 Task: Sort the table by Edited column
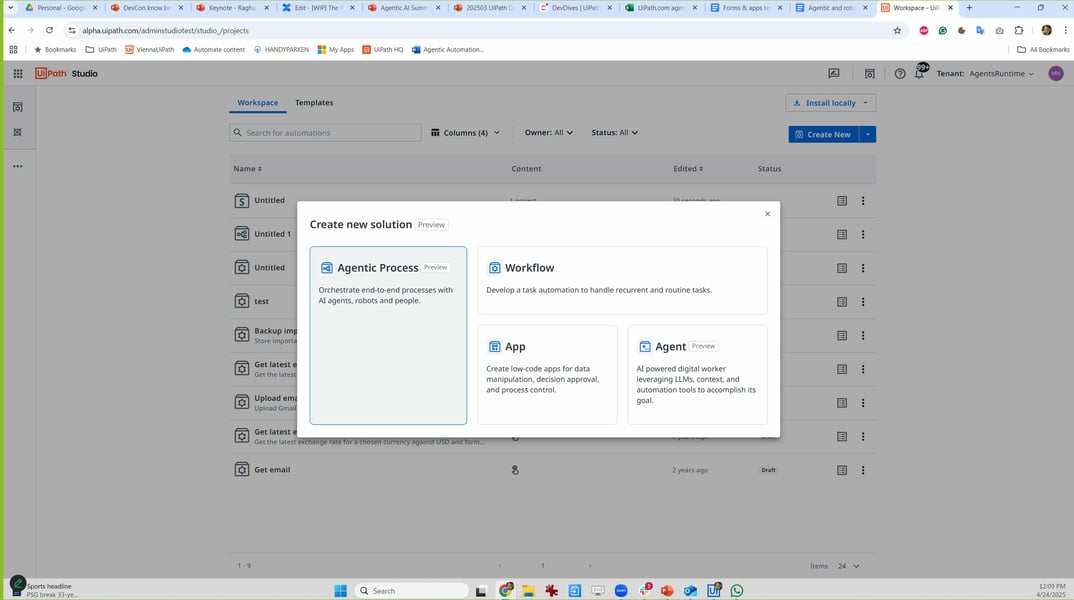[688, 168]
